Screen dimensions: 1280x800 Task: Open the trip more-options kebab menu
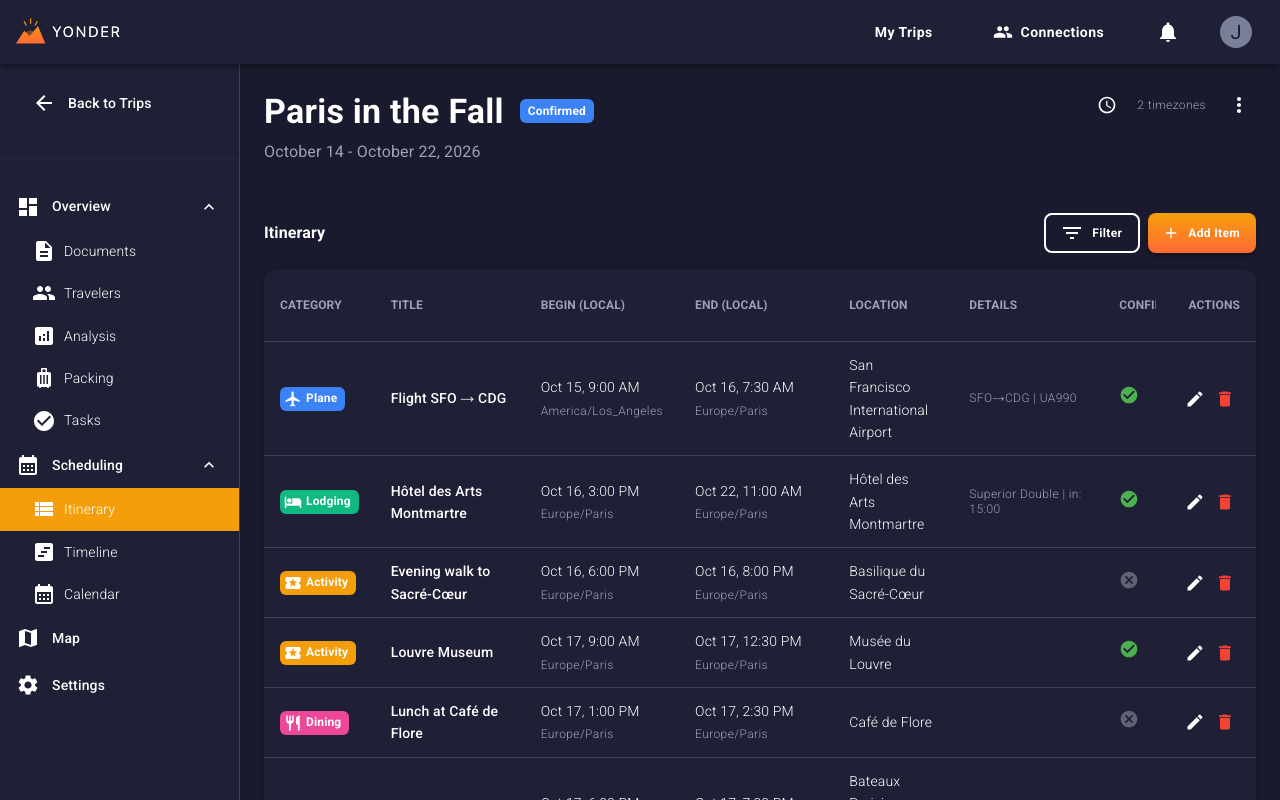coord(1238,105)
